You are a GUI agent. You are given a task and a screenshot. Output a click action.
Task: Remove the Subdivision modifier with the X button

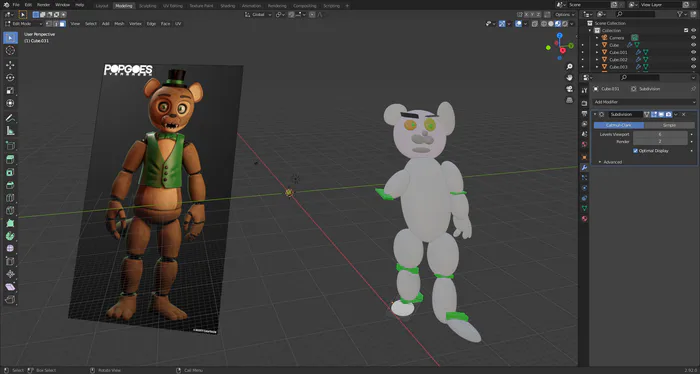pos(683,114)
